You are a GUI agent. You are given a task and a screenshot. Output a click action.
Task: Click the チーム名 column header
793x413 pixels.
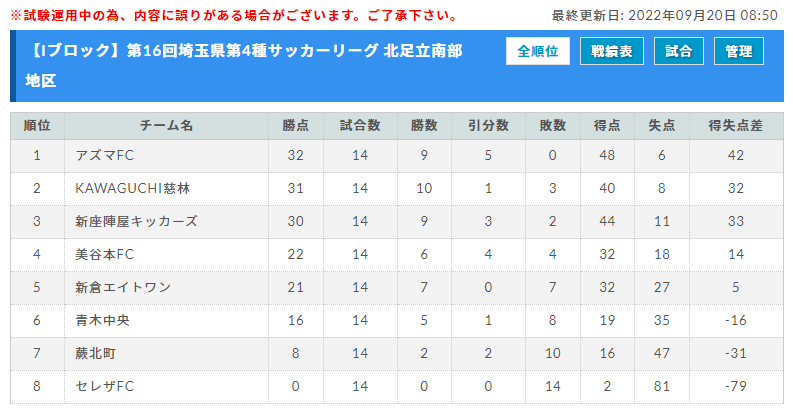(166, 126)
